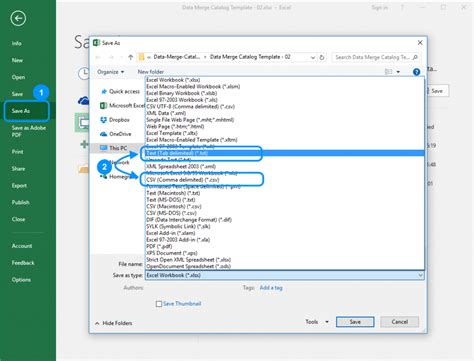
Task: Choose CSV UTF-8 (Comma delimited) type
Action: click(x=285, y=107)
